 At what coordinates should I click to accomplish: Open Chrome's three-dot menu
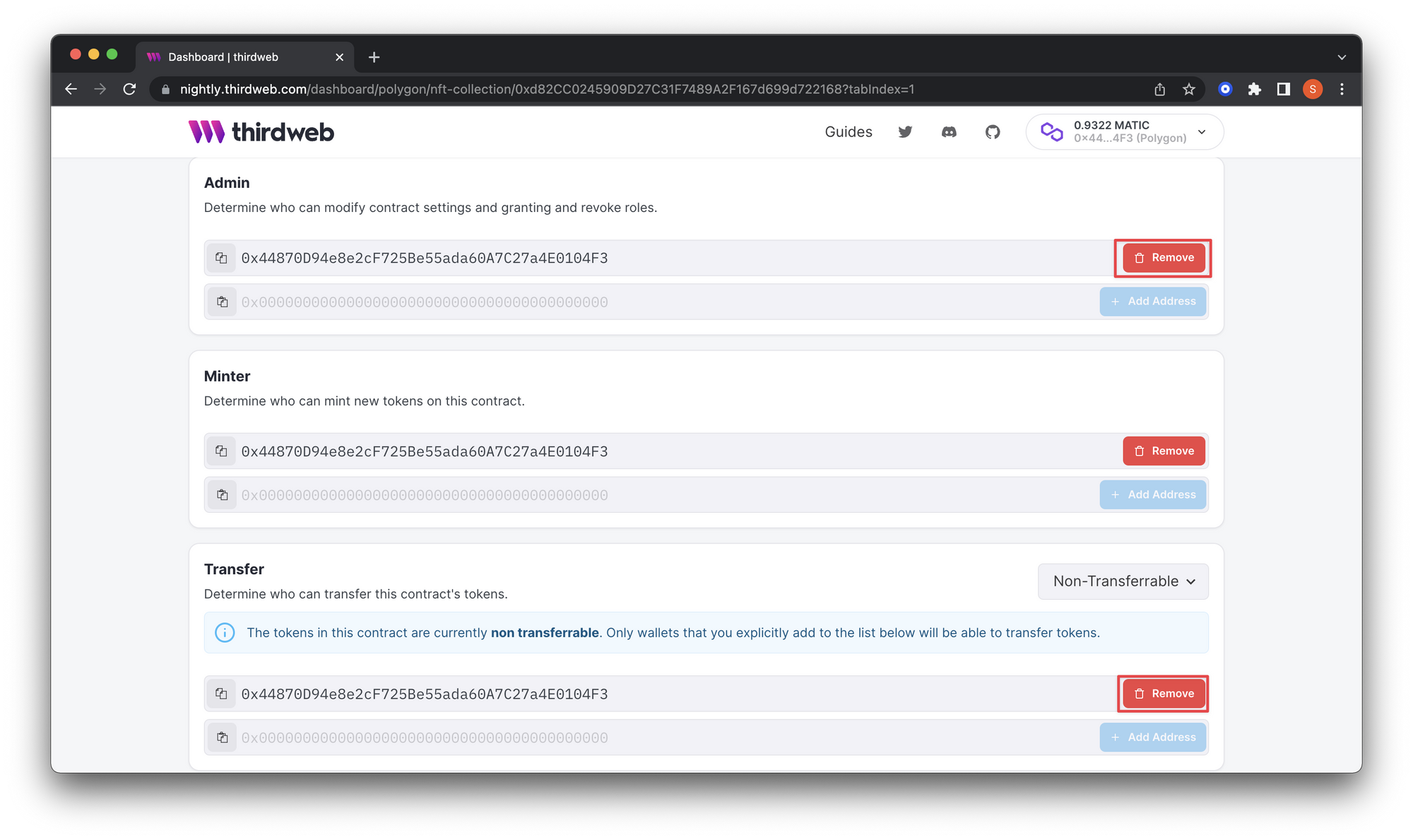tap(1342, 89)
